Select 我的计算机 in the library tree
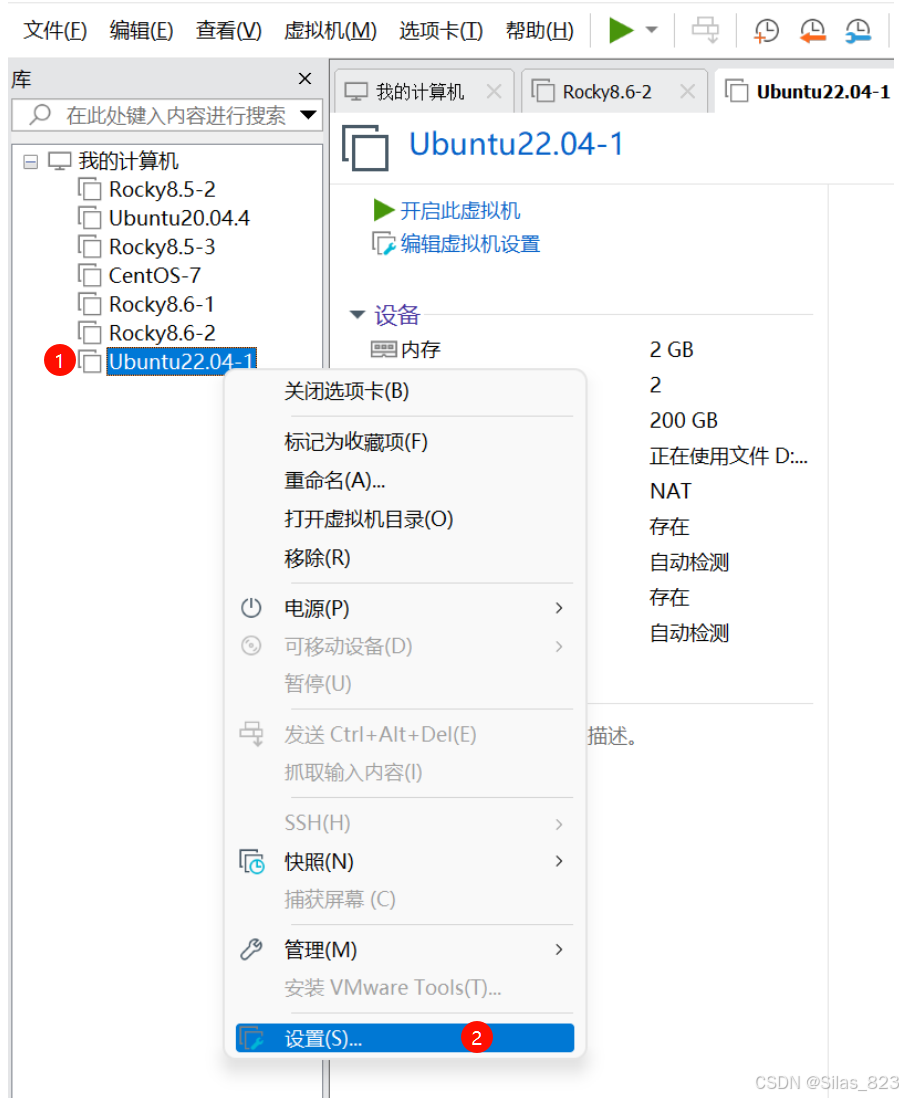 click(128, 161)
